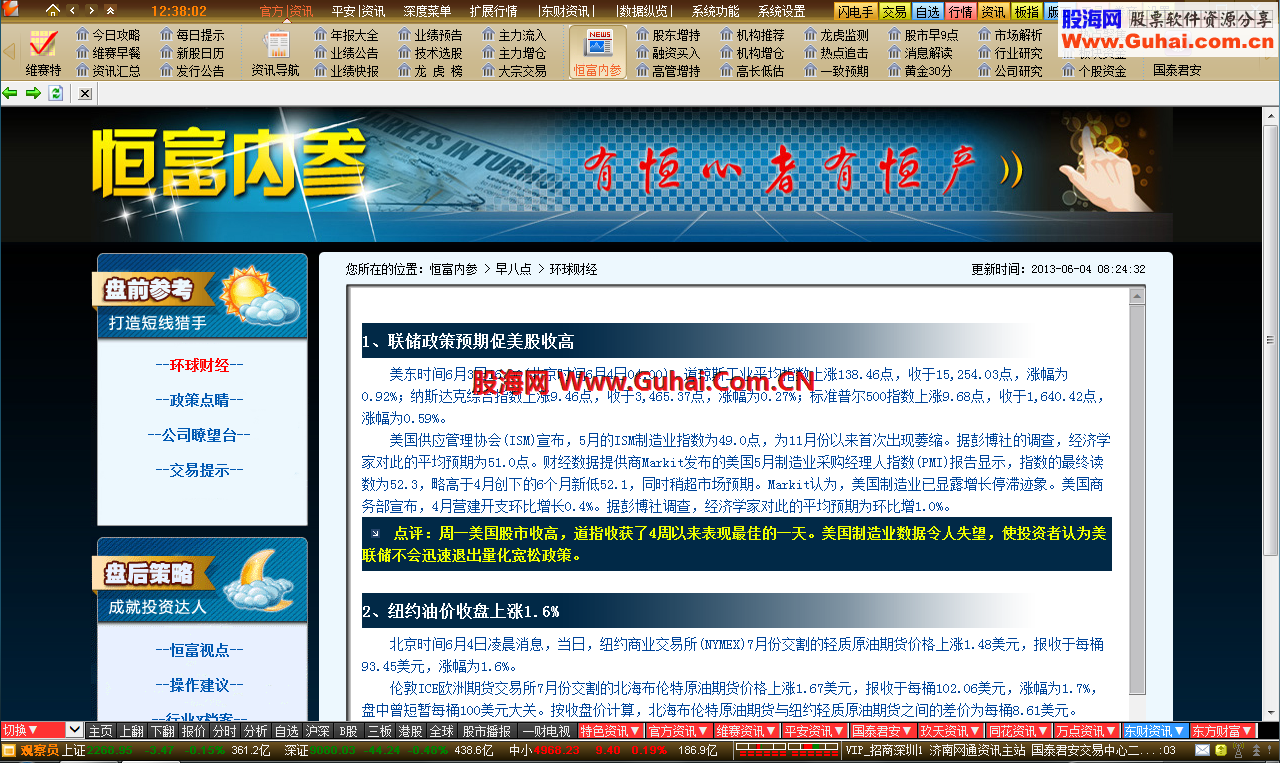Open 市场解析 in the toolbar
This screenshot has height=763, width=1280.
(x=1010, y=35)
